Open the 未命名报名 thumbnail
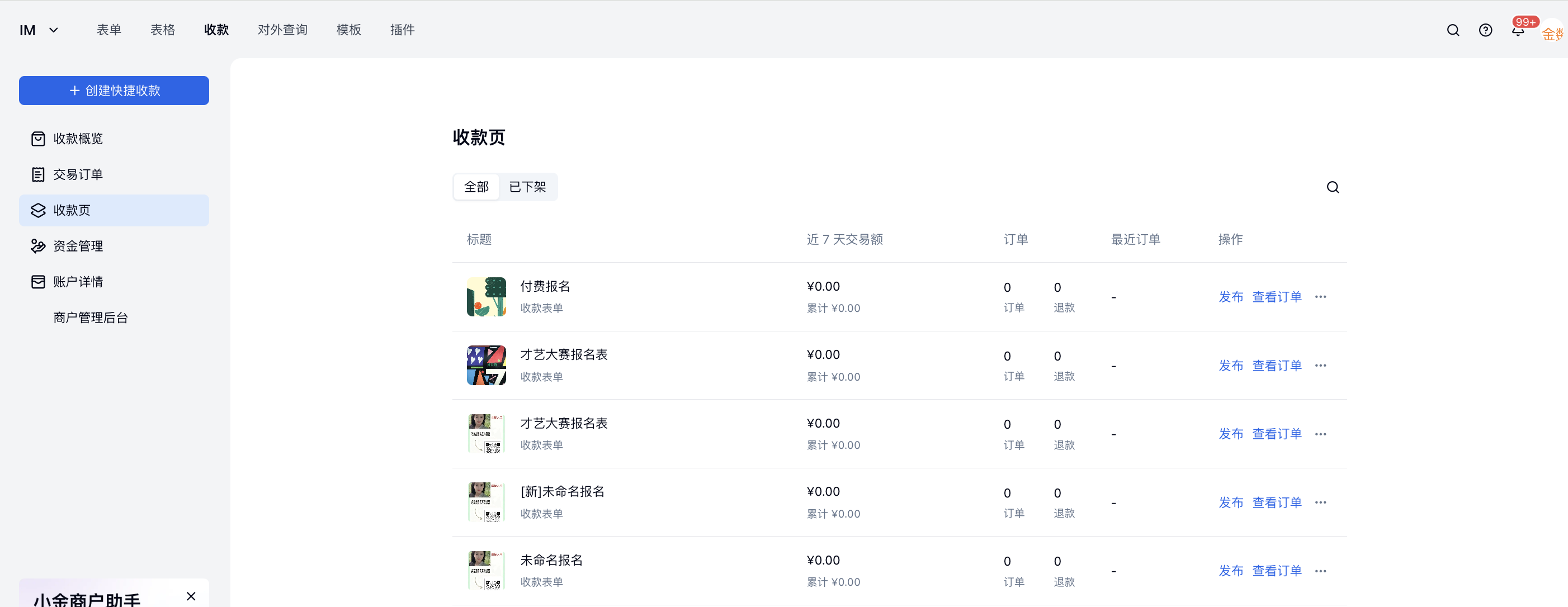Image resolution: width=1568 pixels, height=607 pixels. coord(487,571)
